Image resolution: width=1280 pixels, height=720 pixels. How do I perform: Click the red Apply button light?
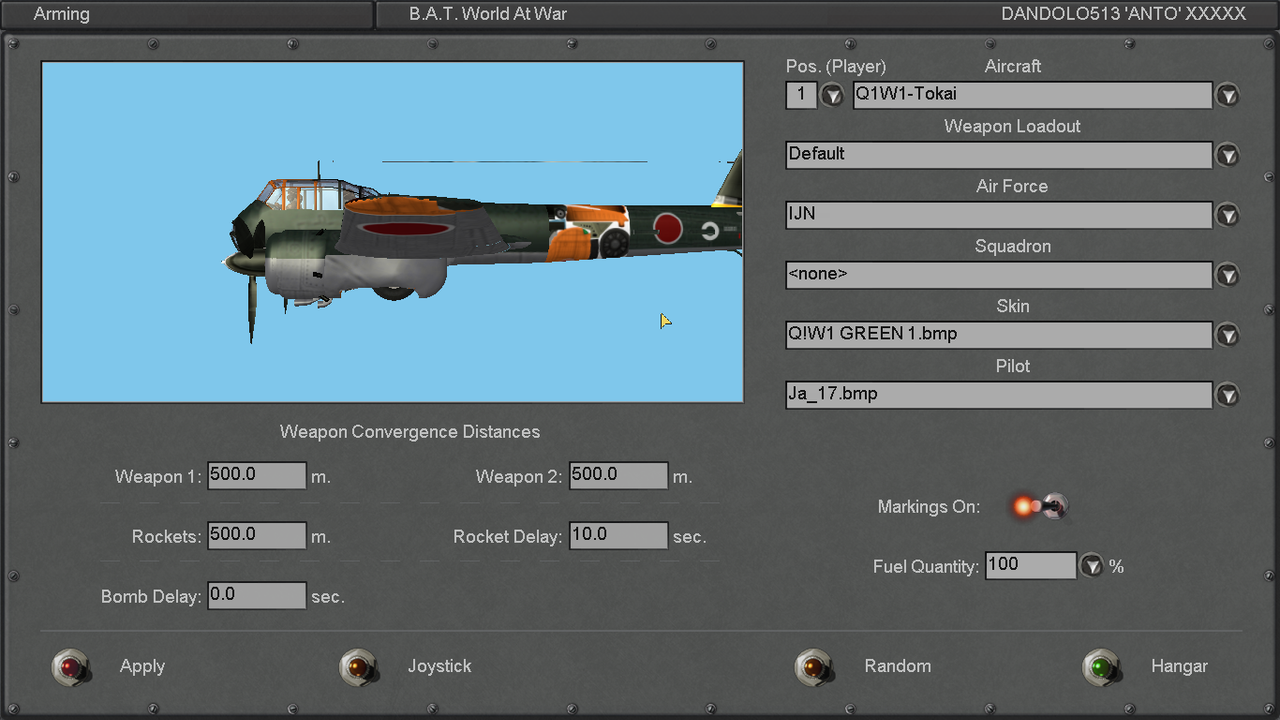70,667
